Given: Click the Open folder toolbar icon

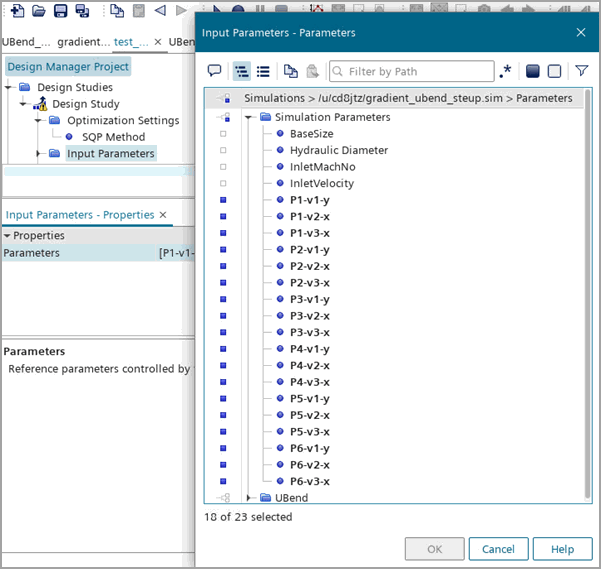Looking at the screenshot, I should [39, 11].
